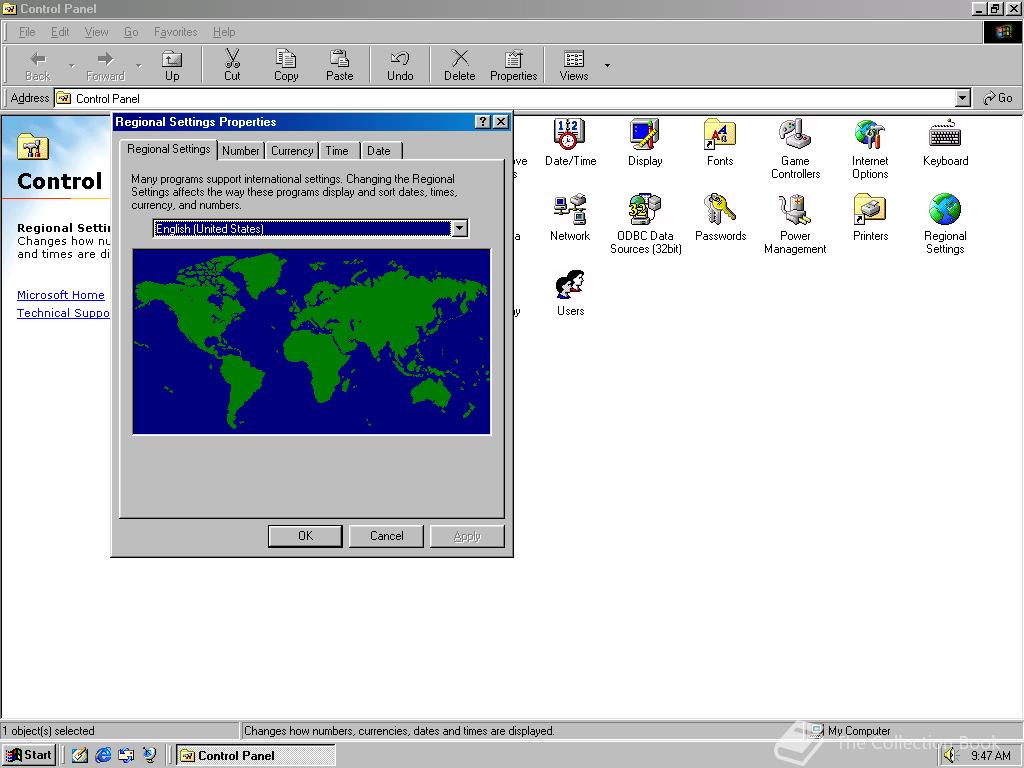This screenshot has height=768, width=1024.
Task: Select the Regional Settings tab
Action: click(x=168, y=149)
